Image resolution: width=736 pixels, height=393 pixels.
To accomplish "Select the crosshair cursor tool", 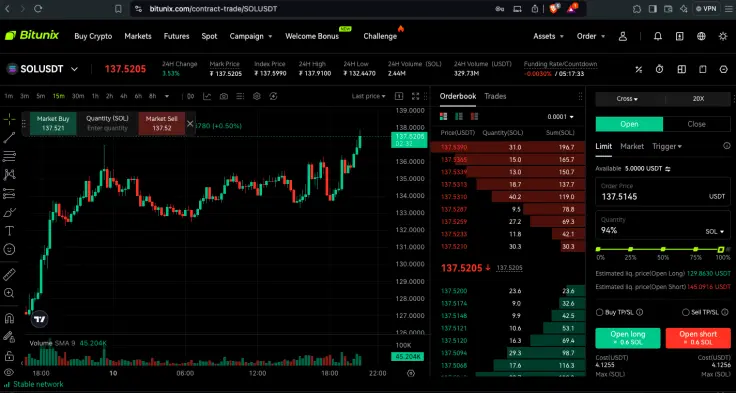I will pos(9,119).
